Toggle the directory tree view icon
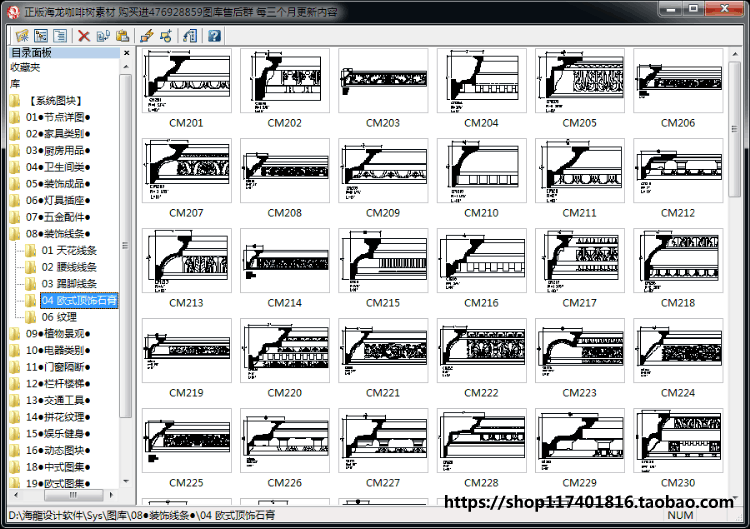The image size is (750, 529). coord(41,36)
